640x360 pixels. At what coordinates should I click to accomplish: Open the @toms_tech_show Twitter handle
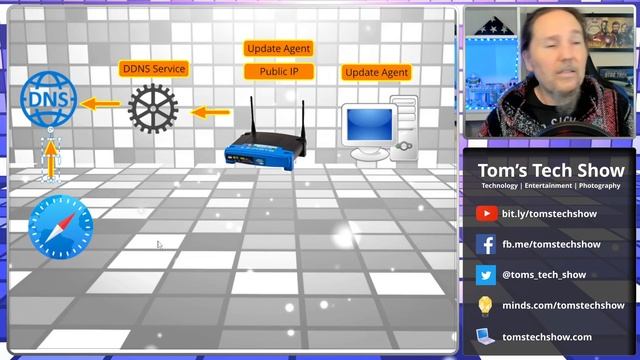tap(544, 275)
